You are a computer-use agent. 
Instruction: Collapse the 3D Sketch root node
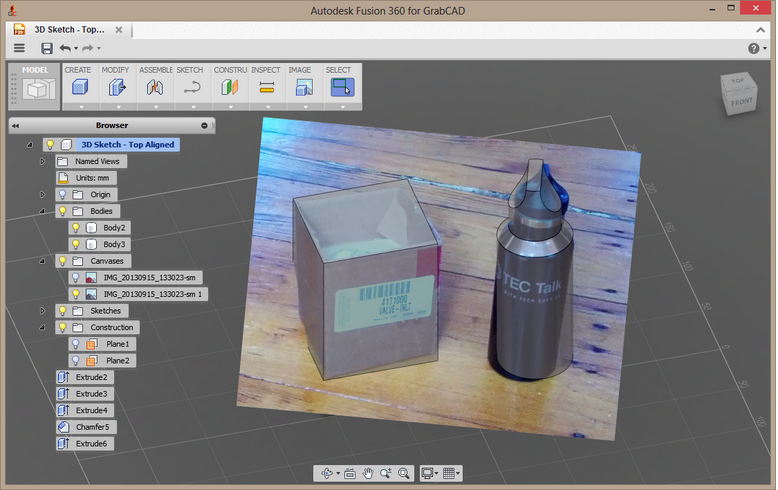tap(30, 145)
